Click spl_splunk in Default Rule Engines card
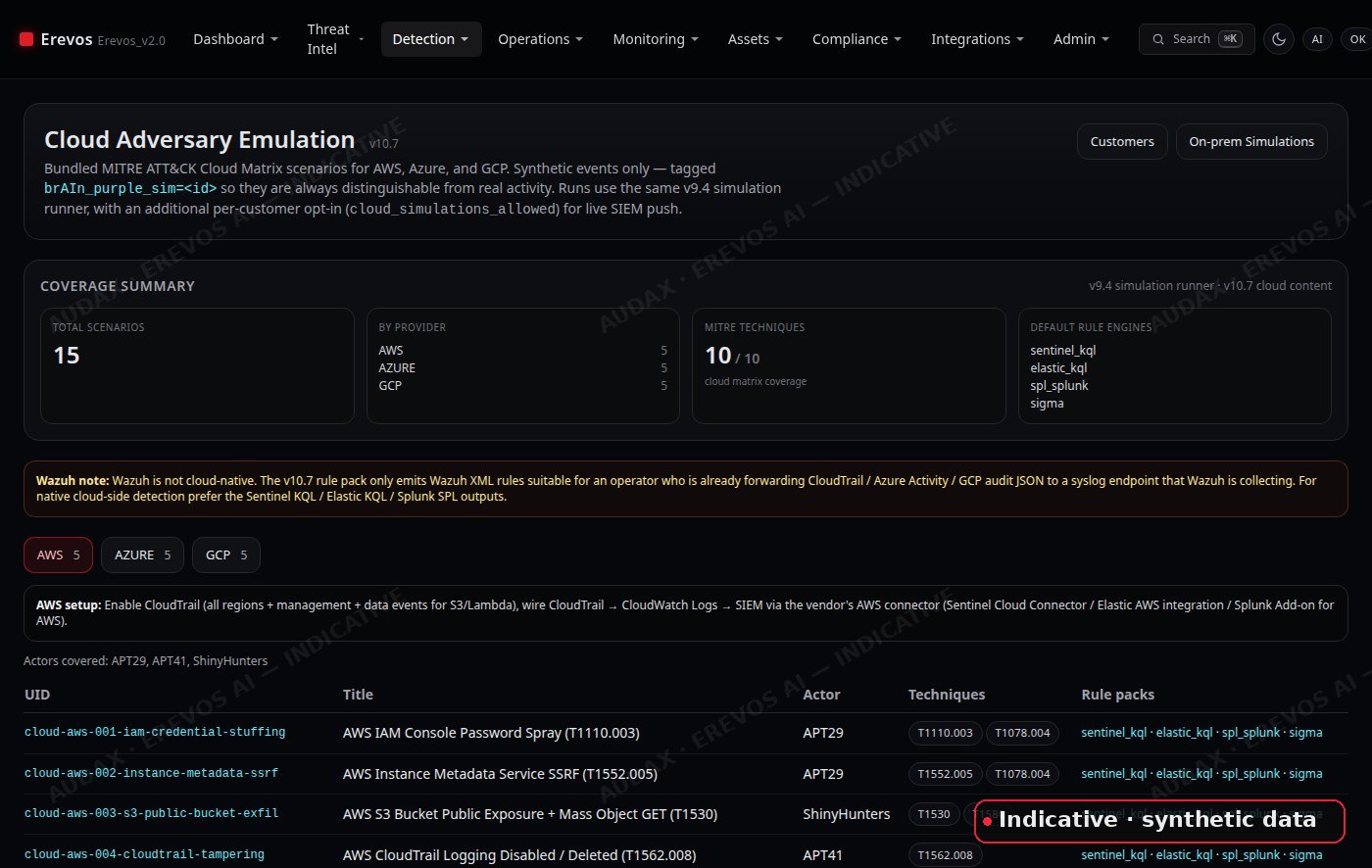This screenshot has width=1372, height=868. (x=1059, y=385)
